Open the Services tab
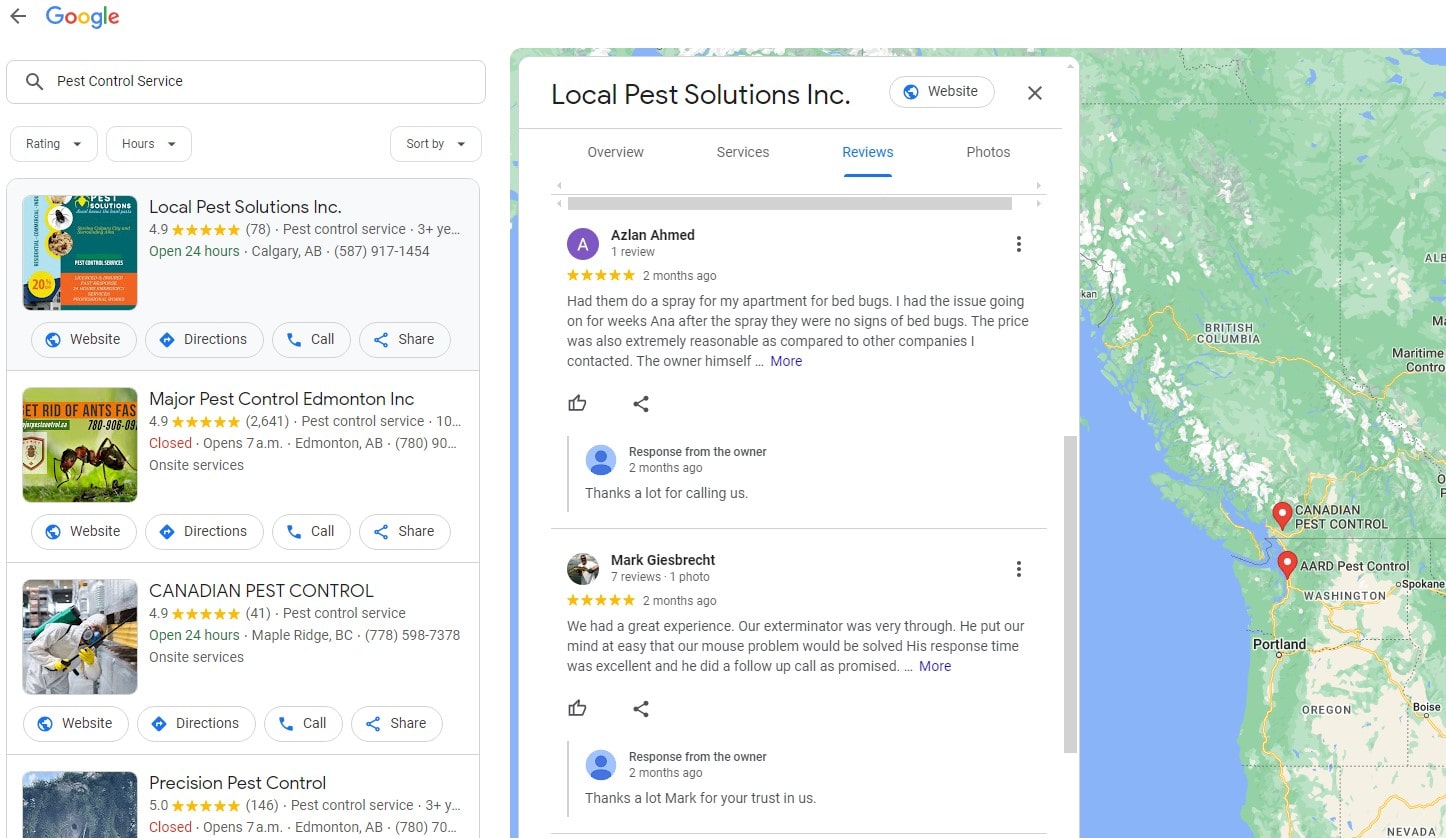 point(742,152)
